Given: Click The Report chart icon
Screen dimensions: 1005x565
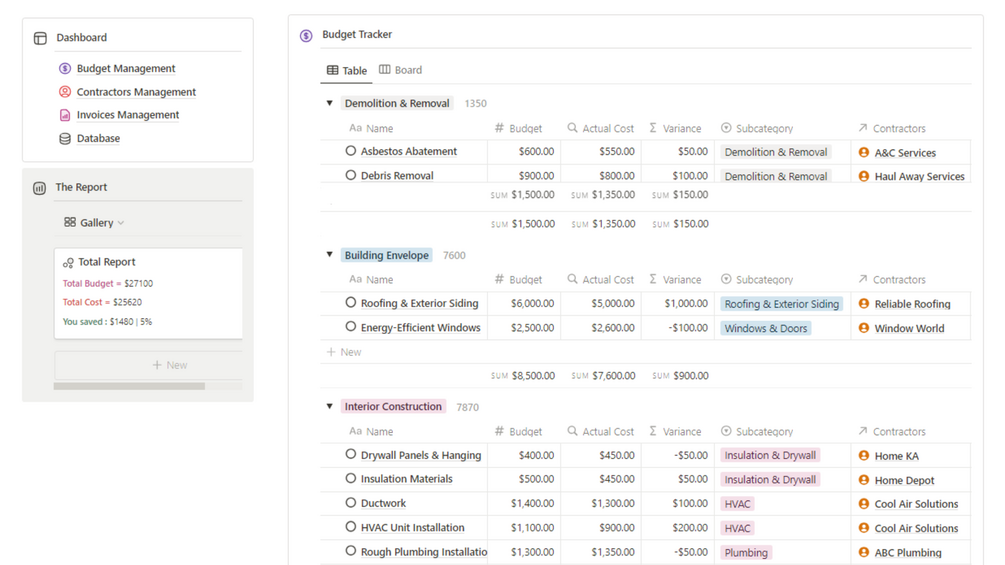Looking at the screenshot, I should 40,188.
